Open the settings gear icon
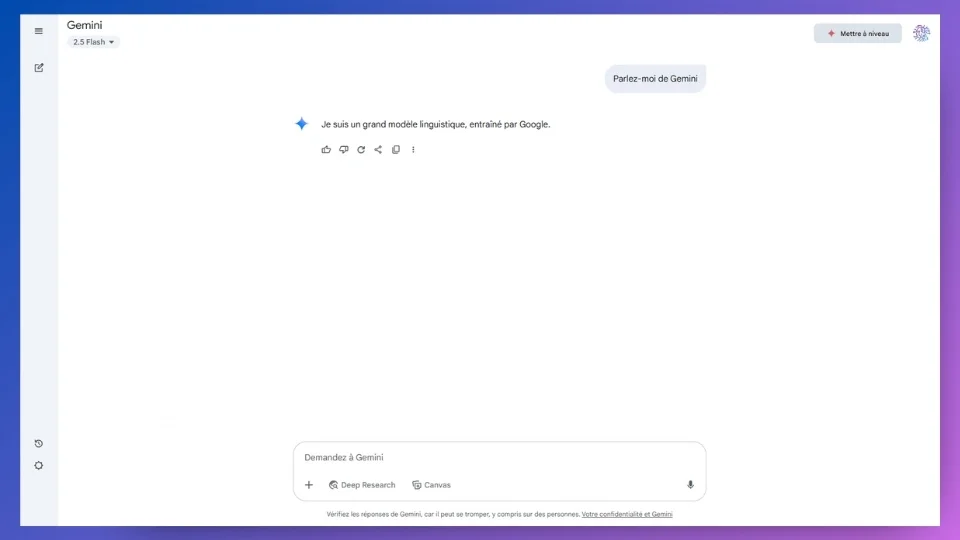 click(x=39, y=465)
